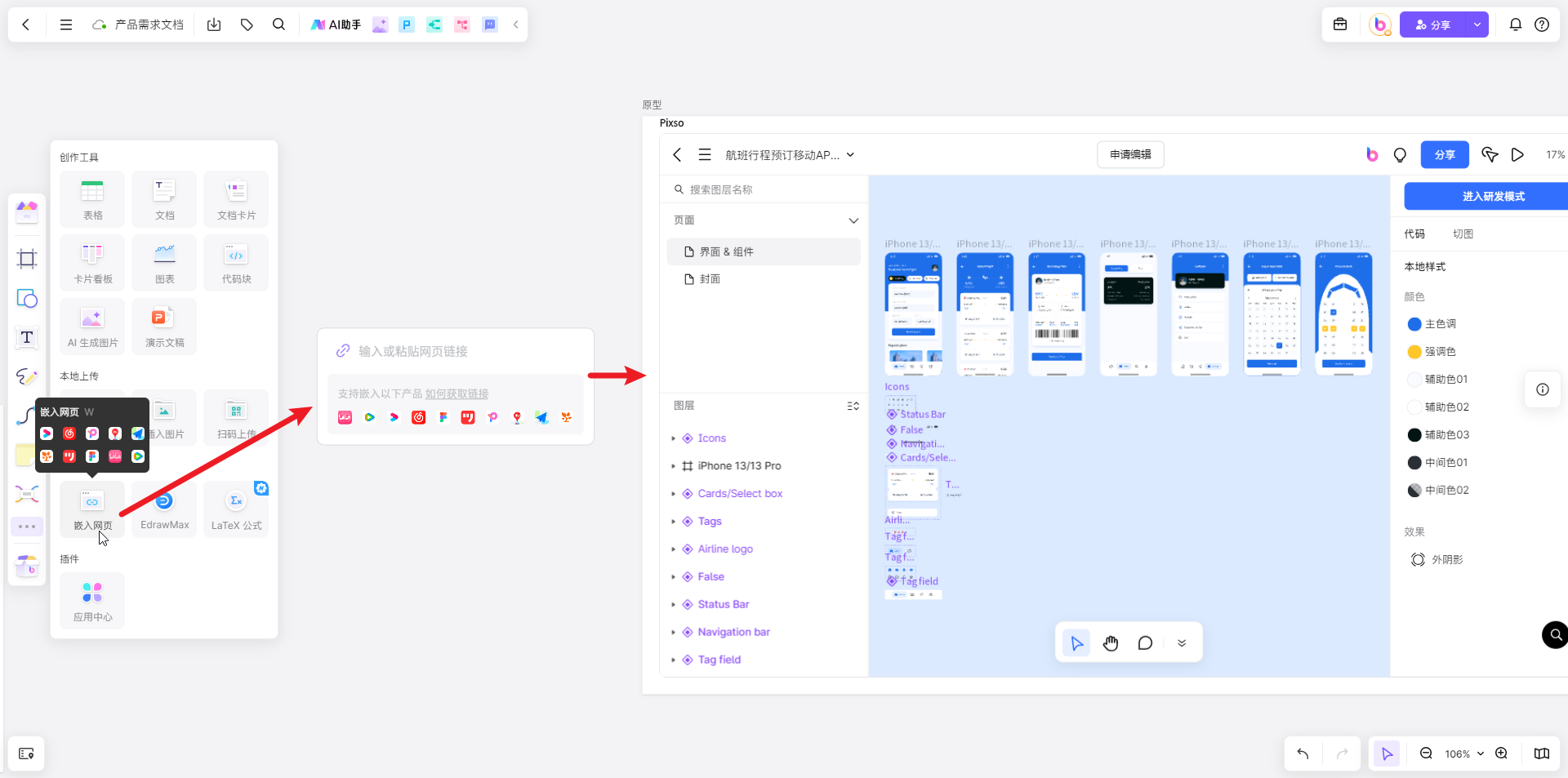
Task: Open the 如何获取链接 help link
Action: point(457,393)
